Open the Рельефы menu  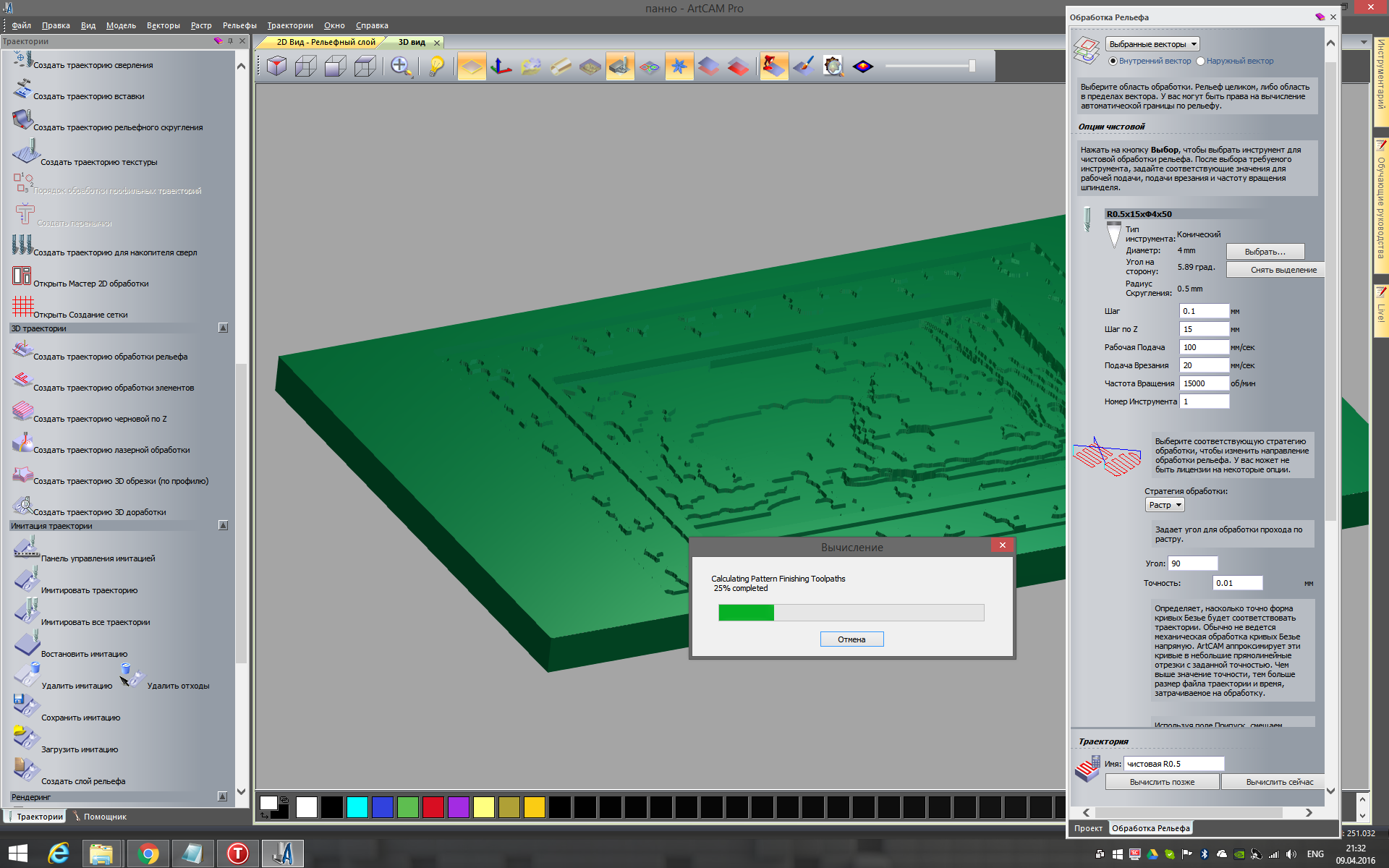(239, 25)
